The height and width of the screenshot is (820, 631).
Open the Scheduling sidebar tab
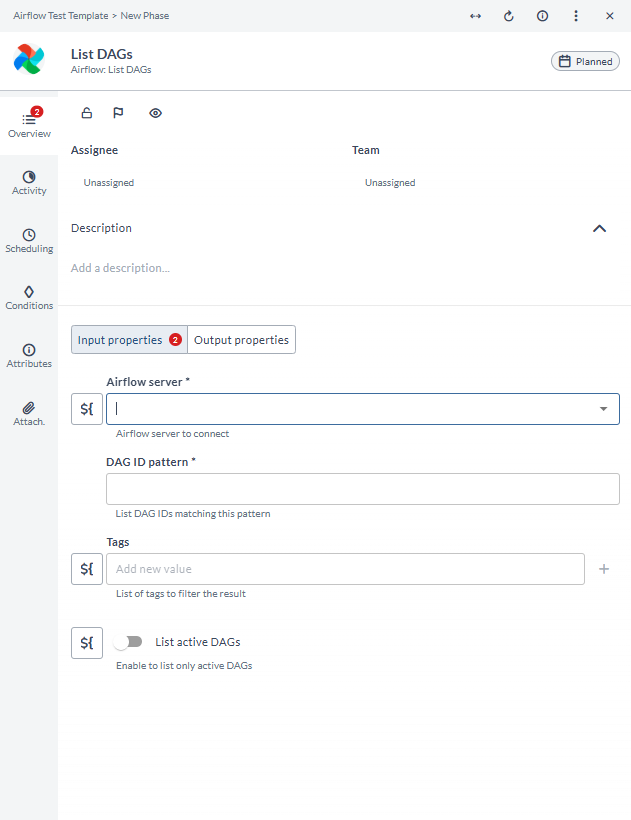(29, 241)
